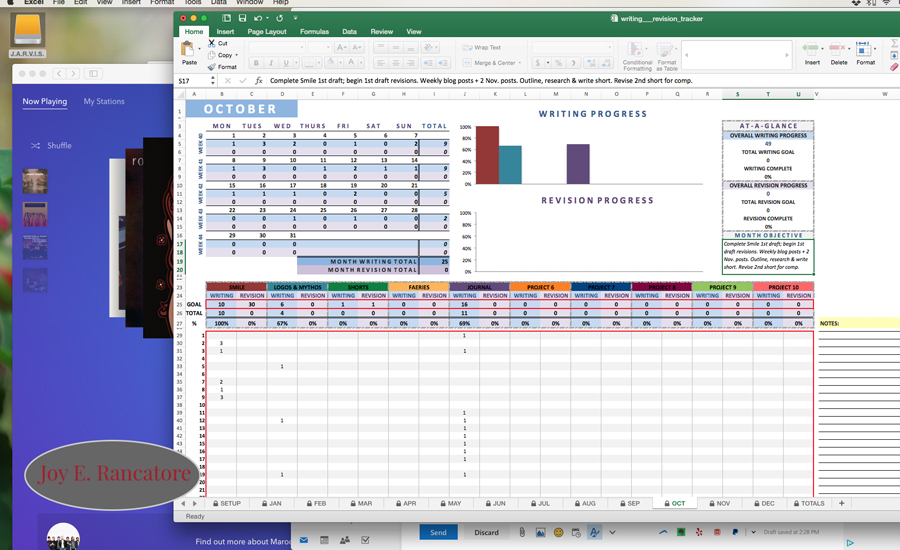Click the increase indent icon
Viewport: 900px width, 550px height.
click(443, 63)
